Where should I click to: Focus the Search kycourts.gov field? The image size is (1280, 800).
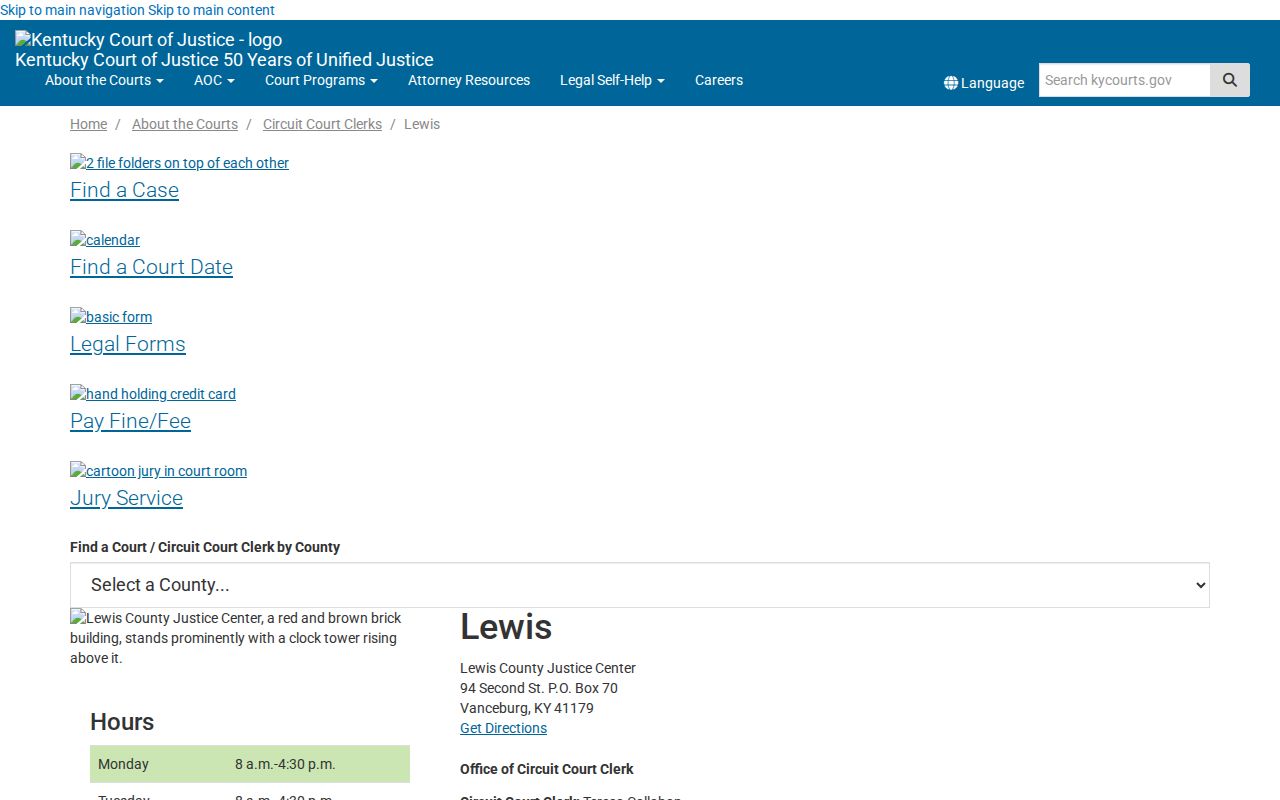1124,80
